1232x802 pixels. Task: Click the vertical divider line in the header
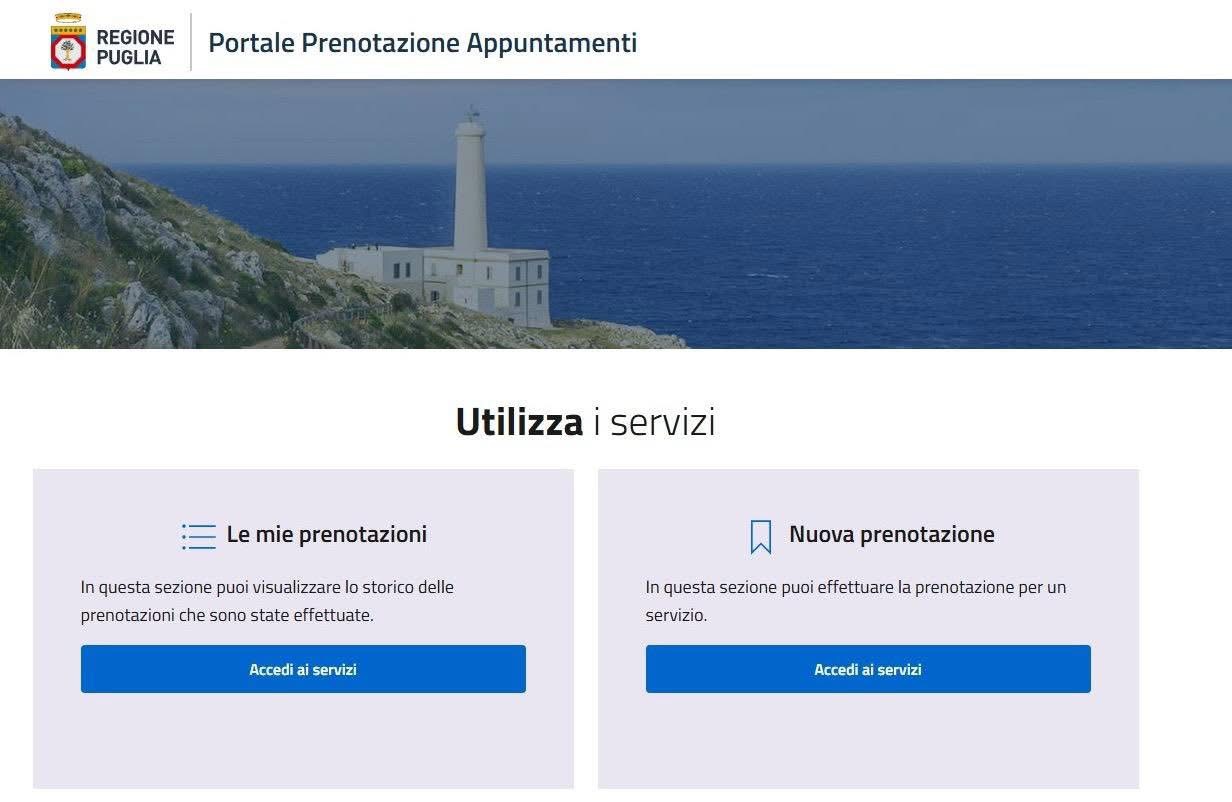pos(191,42)
